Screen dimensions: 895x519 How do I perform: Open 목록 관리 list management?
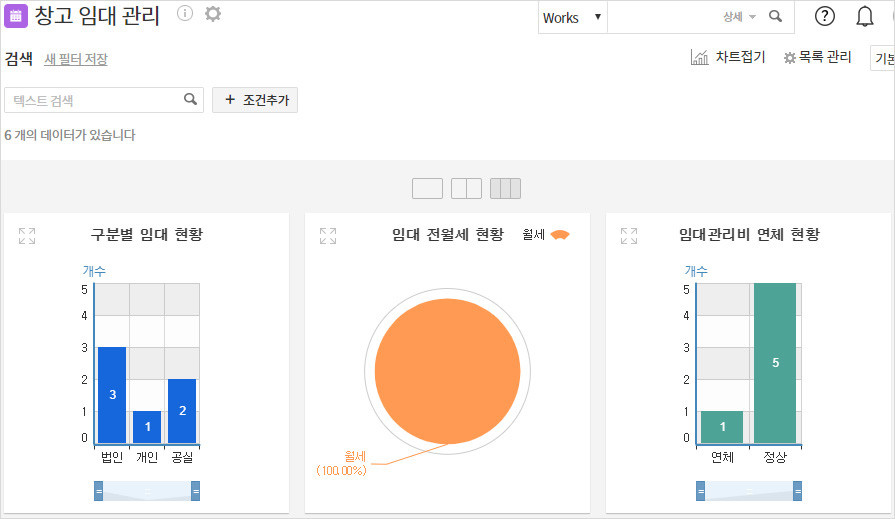[817, 57]
